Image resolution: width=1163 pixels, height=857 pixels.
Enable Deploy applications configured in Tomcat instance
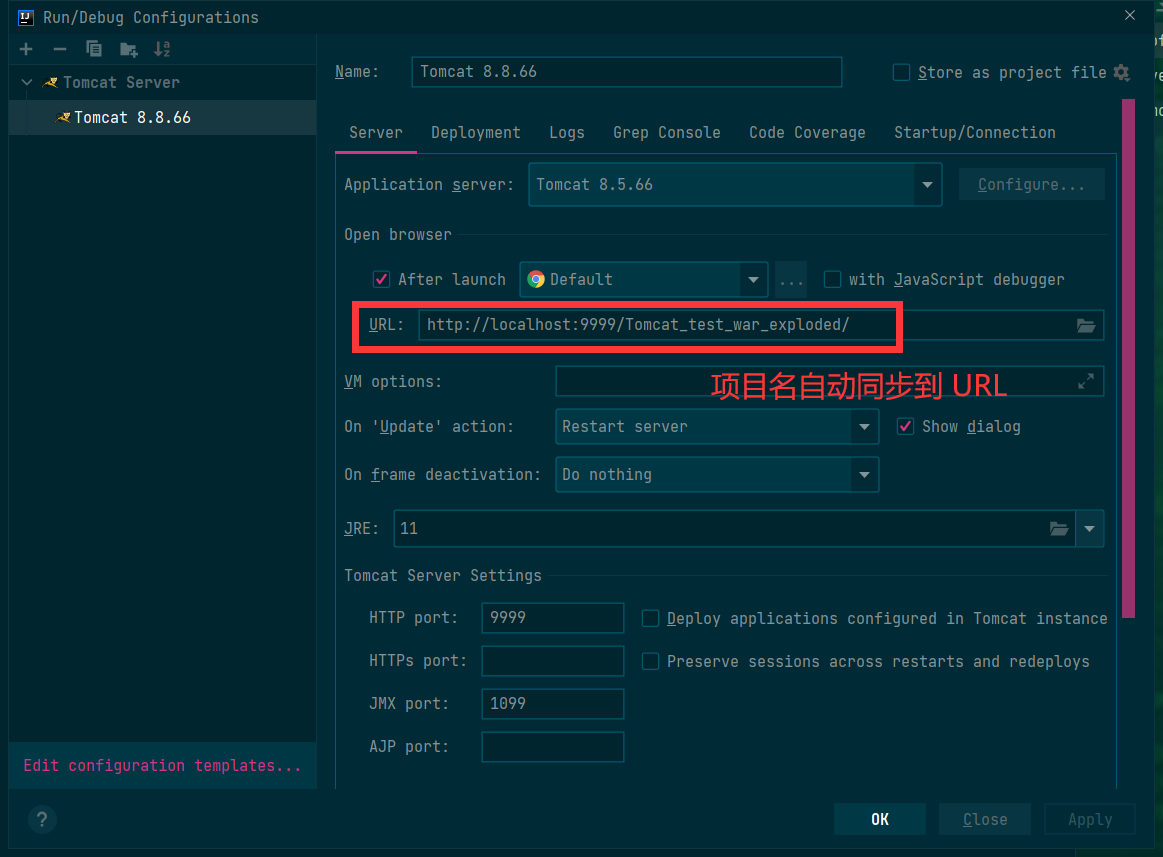click(650, 618)
